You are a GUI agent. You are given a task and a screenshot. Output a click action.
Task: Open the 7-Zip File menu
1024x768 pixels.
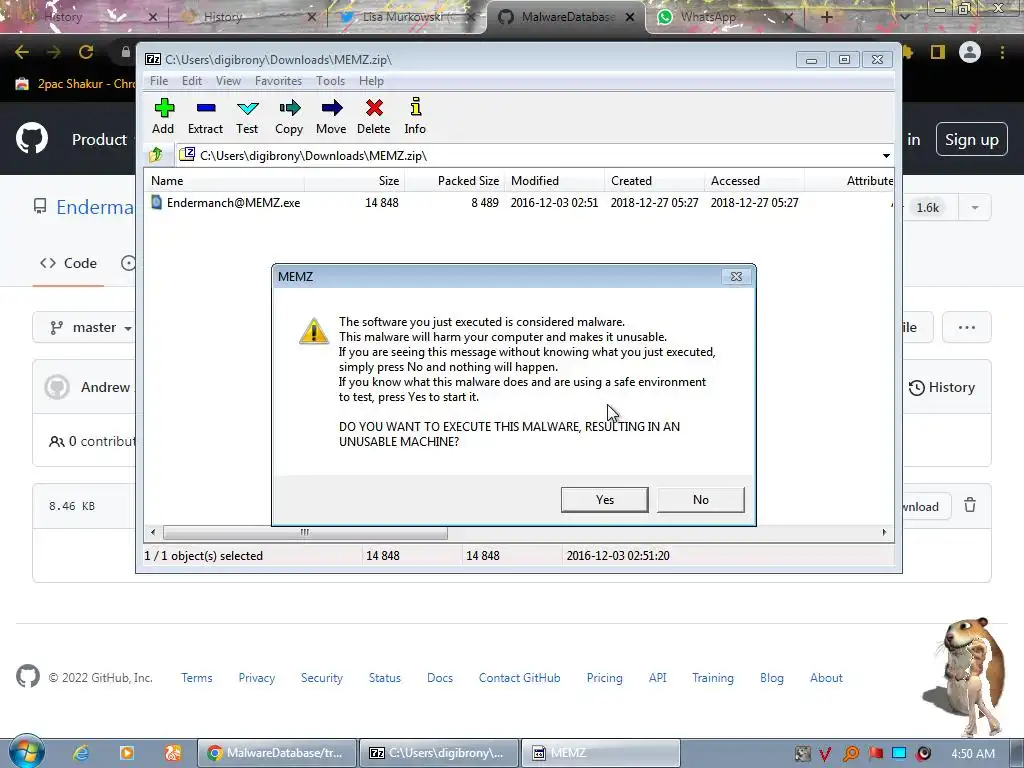click(x=159, y=81)
